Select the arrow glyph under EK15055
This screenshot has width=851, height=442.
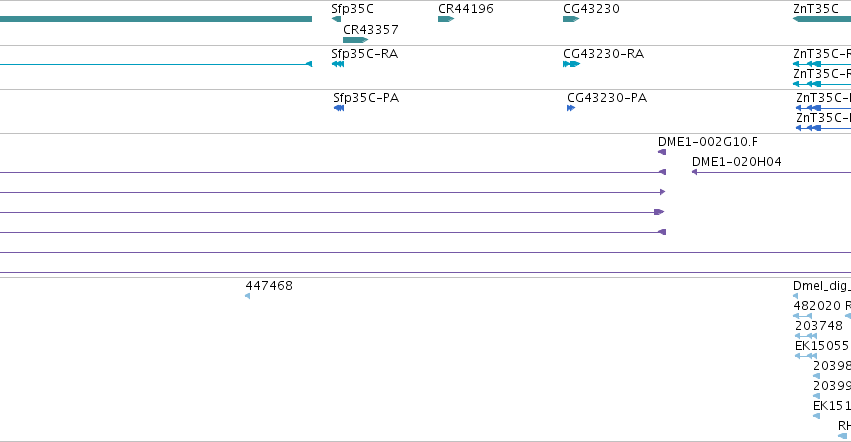(x=806, y=356)
